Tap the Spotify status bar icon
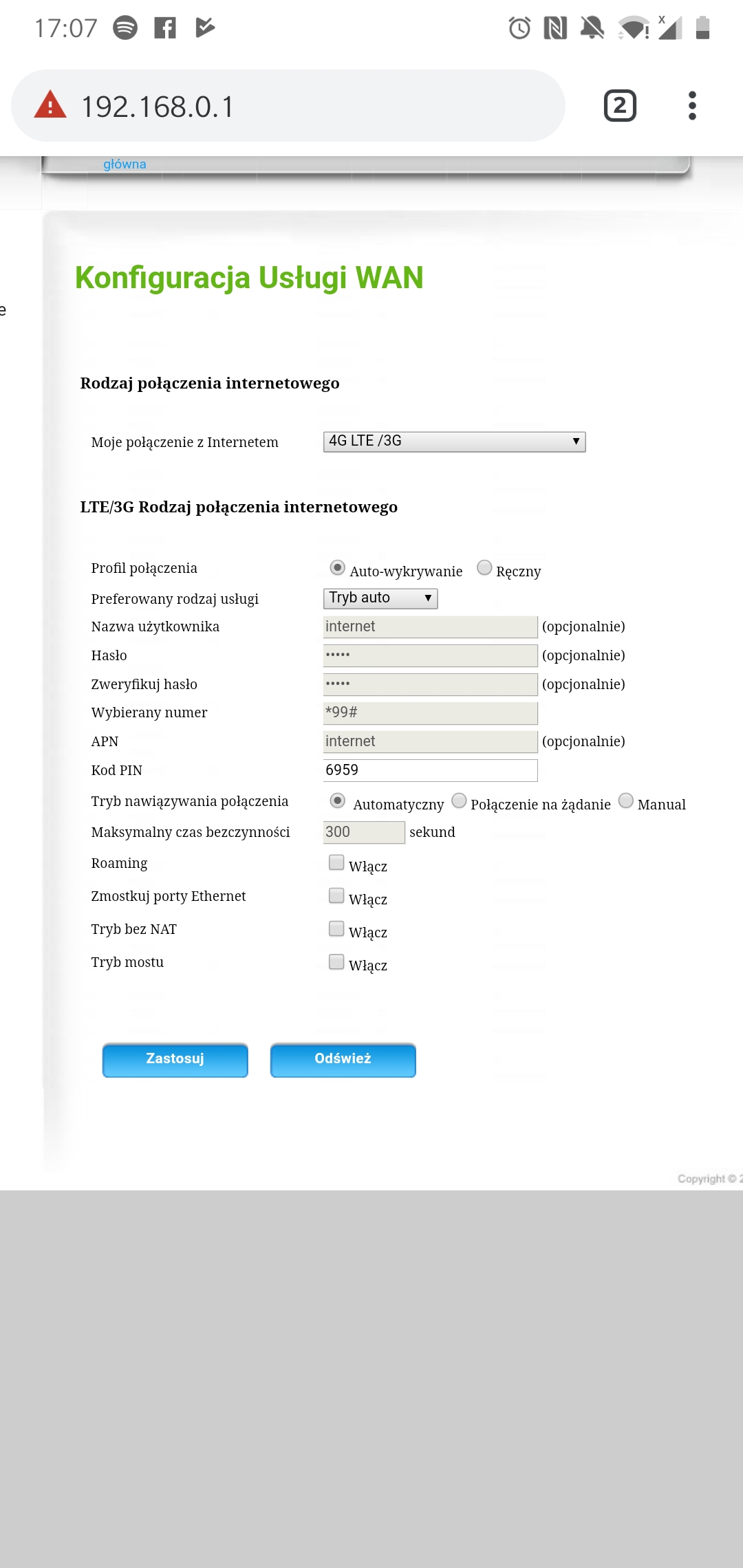The height and width of the screenshot is (1568, 743). (x=125, y=28)
